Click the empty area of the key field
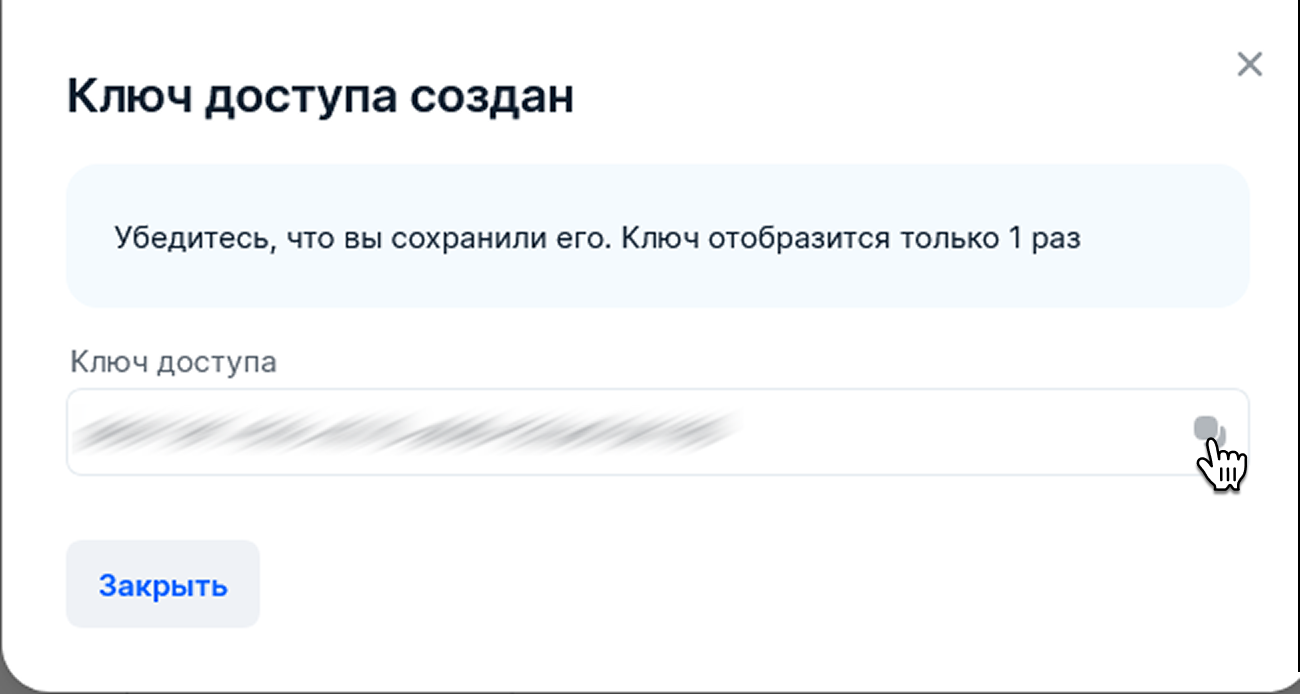The height and width of the screenshot is (694, 1300). pyautogui.click(x=960, y=432)
